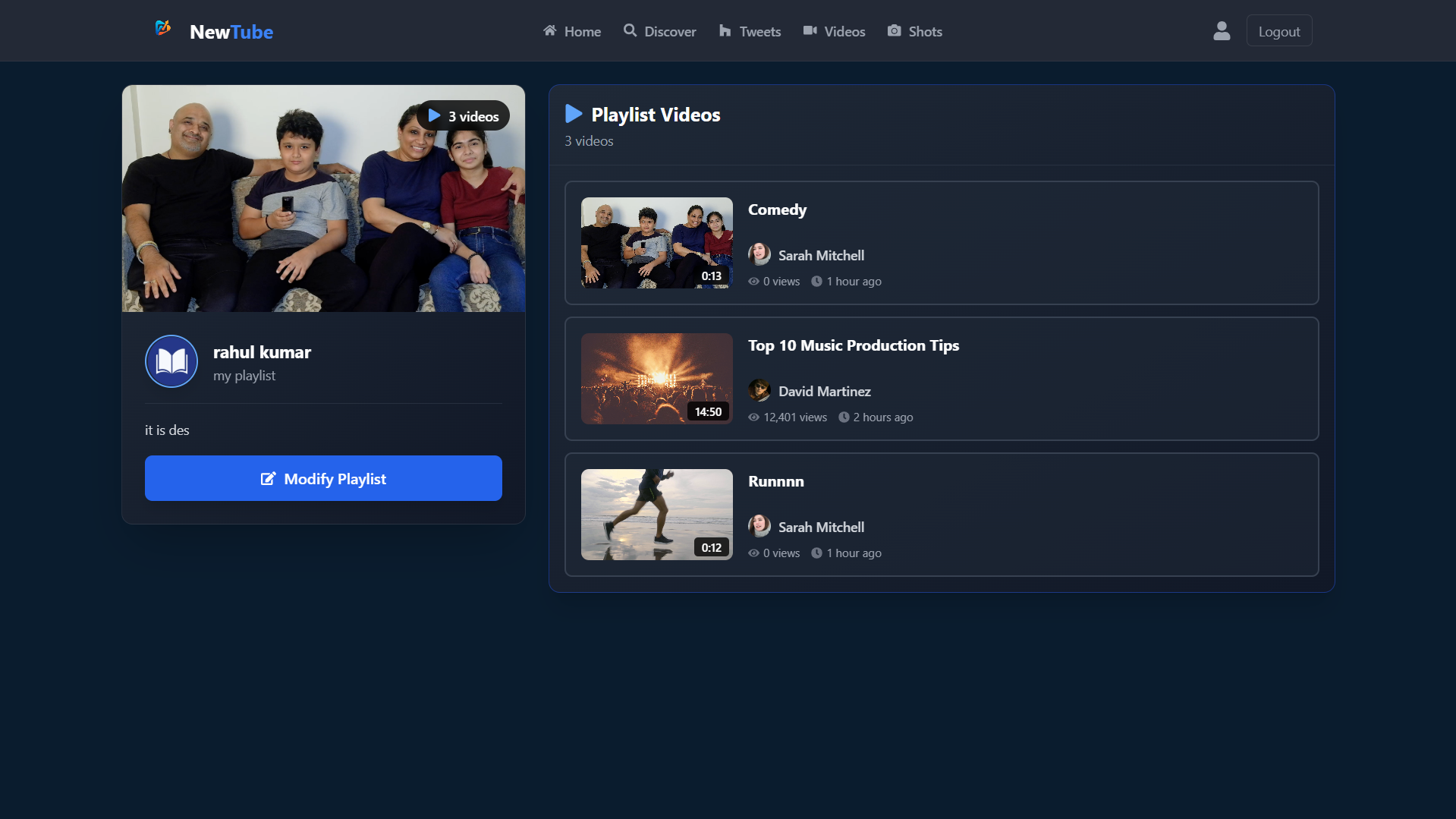
Task: Open the user profile icon
Action: [x=1221, y=31]
